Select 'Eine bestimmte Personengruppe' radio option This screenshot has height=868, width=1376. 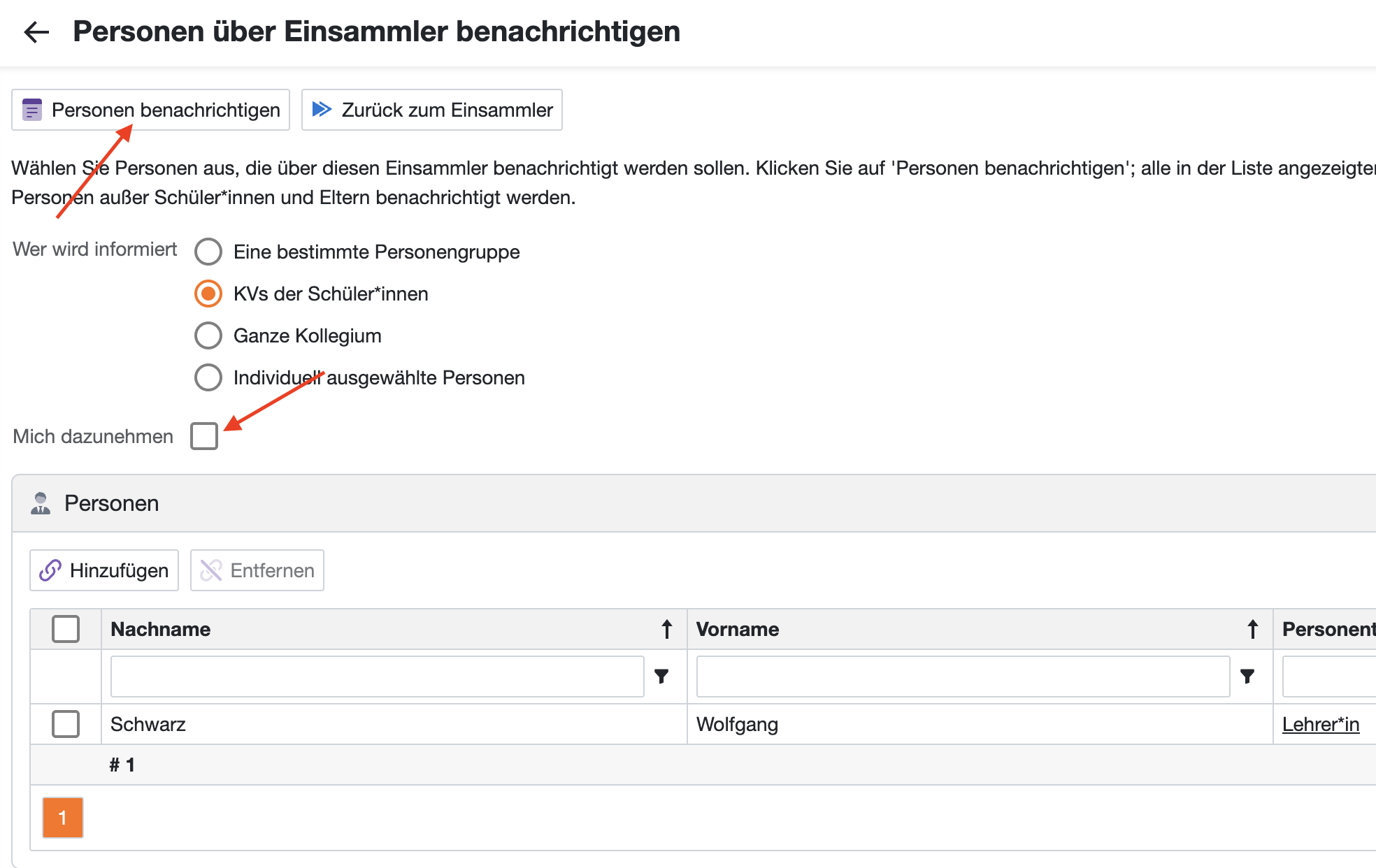208,252
